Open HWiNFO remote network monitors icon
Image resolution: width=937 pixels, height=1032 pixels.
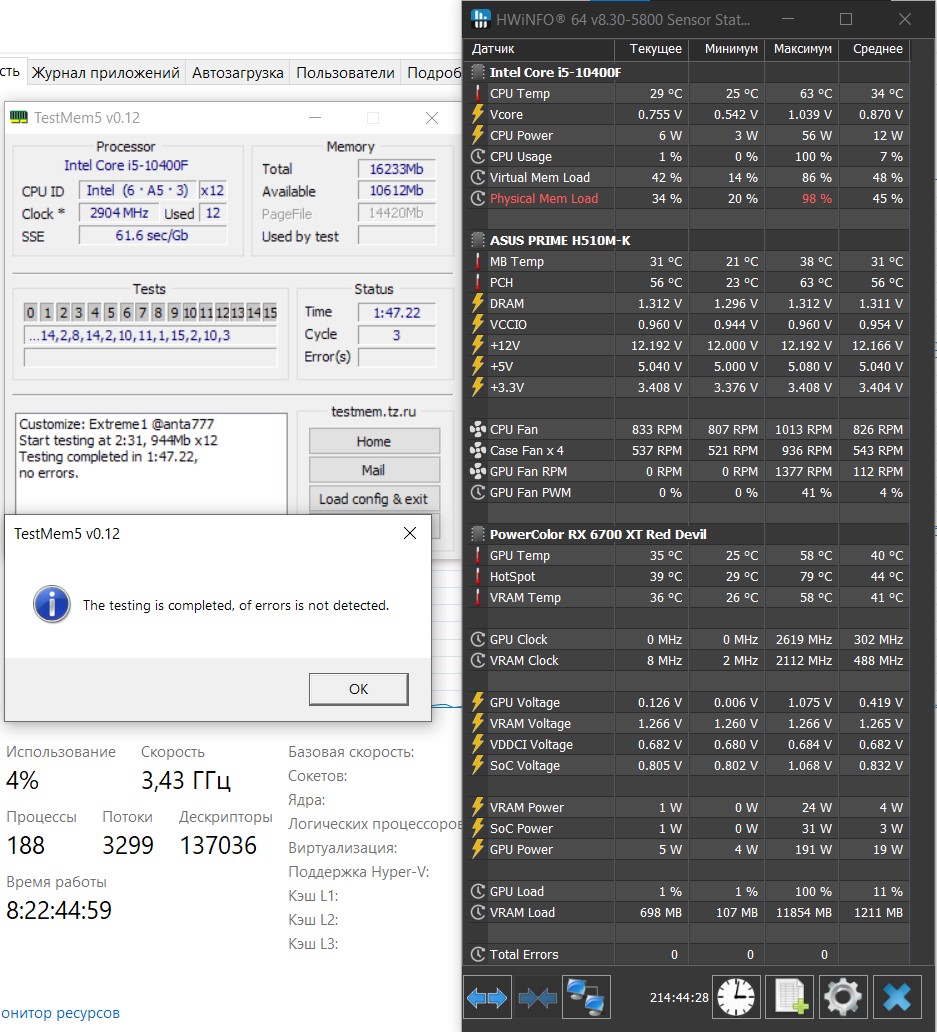586,997
